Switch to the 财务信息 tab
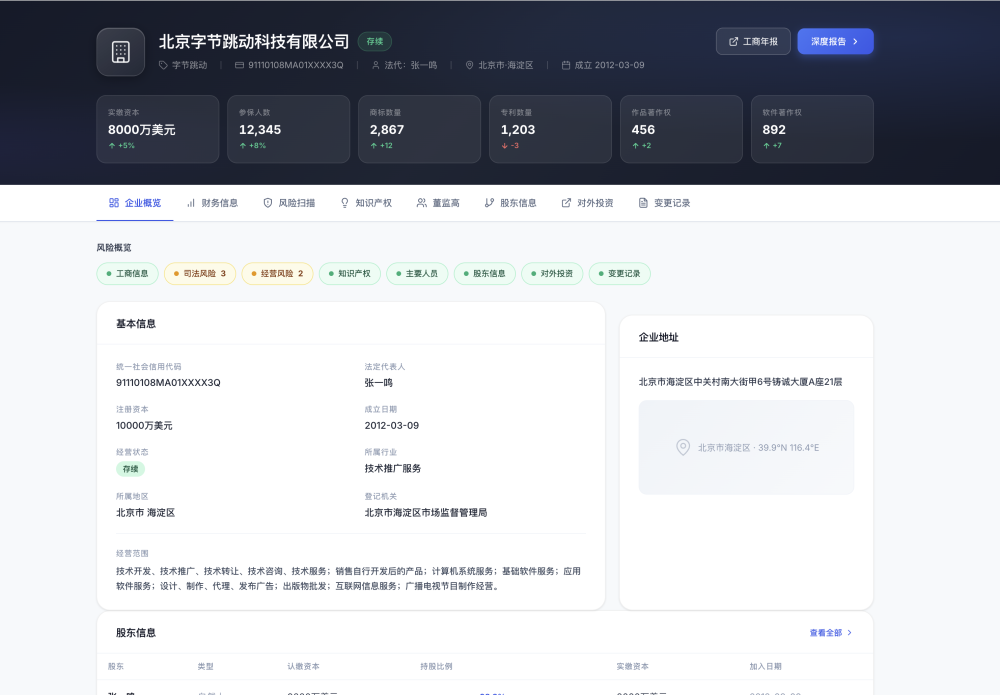The width and height of the screenshot is (1000, 695). click(212, 203)
